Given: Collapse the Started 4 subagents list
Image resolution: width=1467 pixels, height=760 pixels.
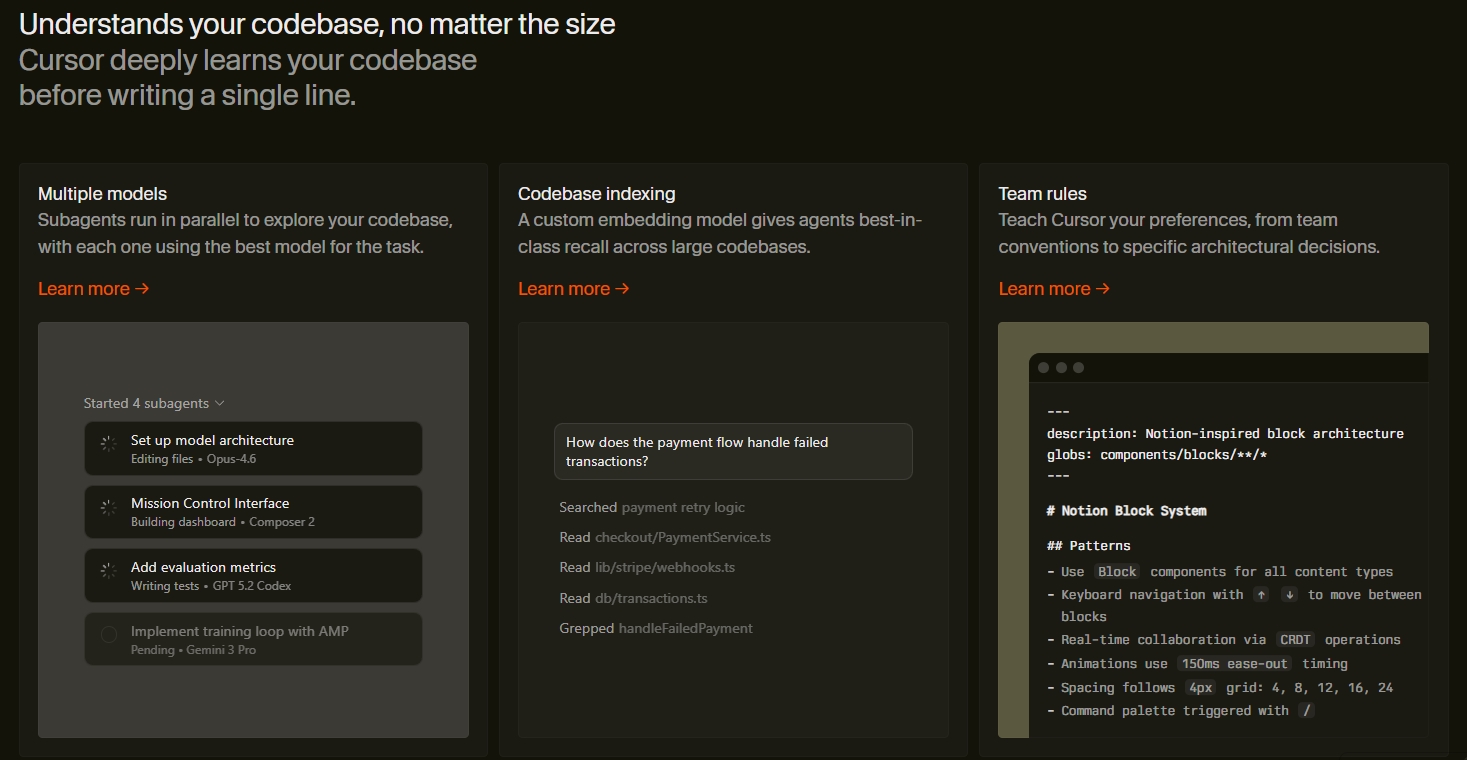Looking at the screenshot, I should click(x=154, y=403).
